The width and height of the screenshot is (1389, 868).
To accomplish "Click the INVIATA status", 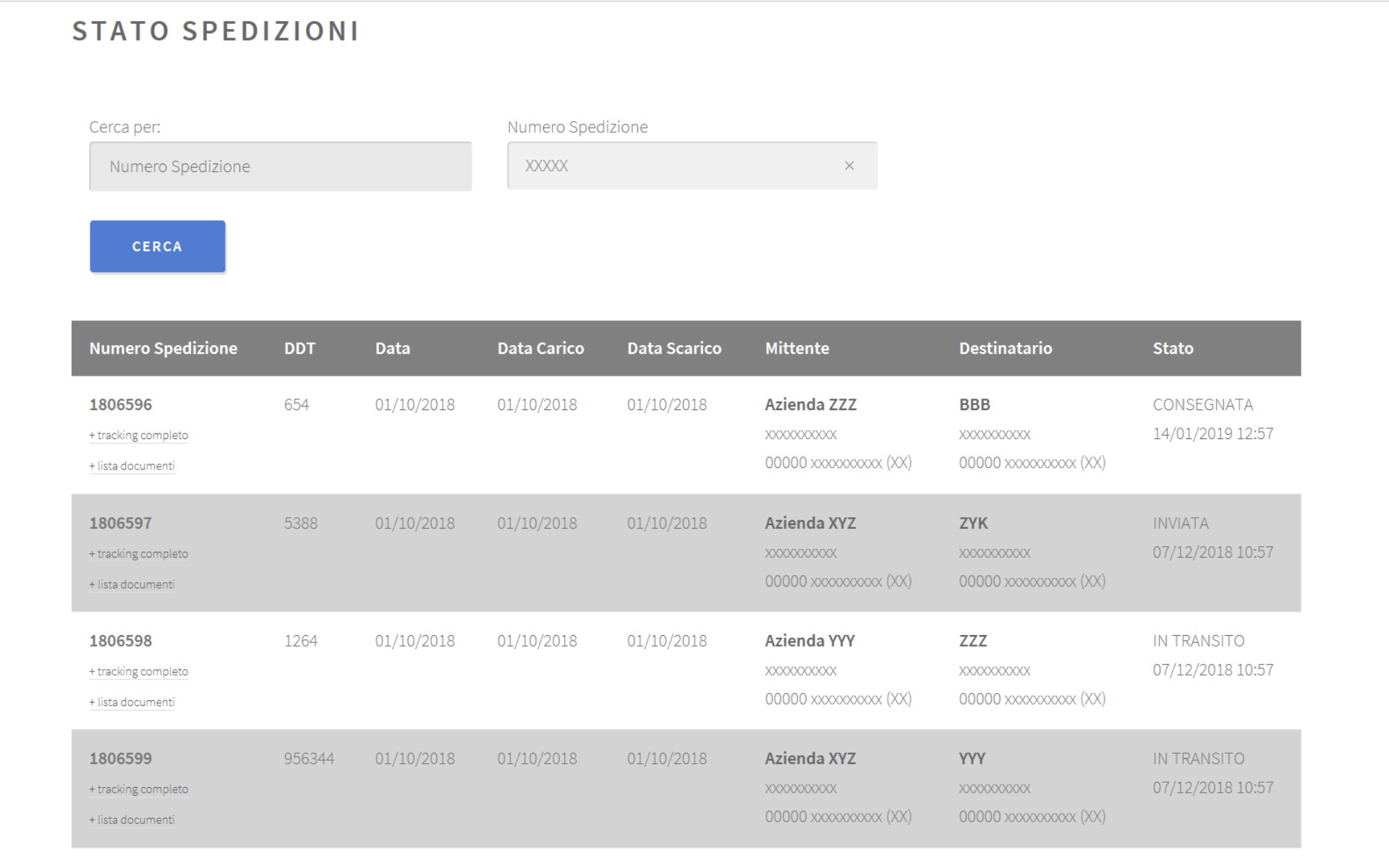I will [1181, 524].
